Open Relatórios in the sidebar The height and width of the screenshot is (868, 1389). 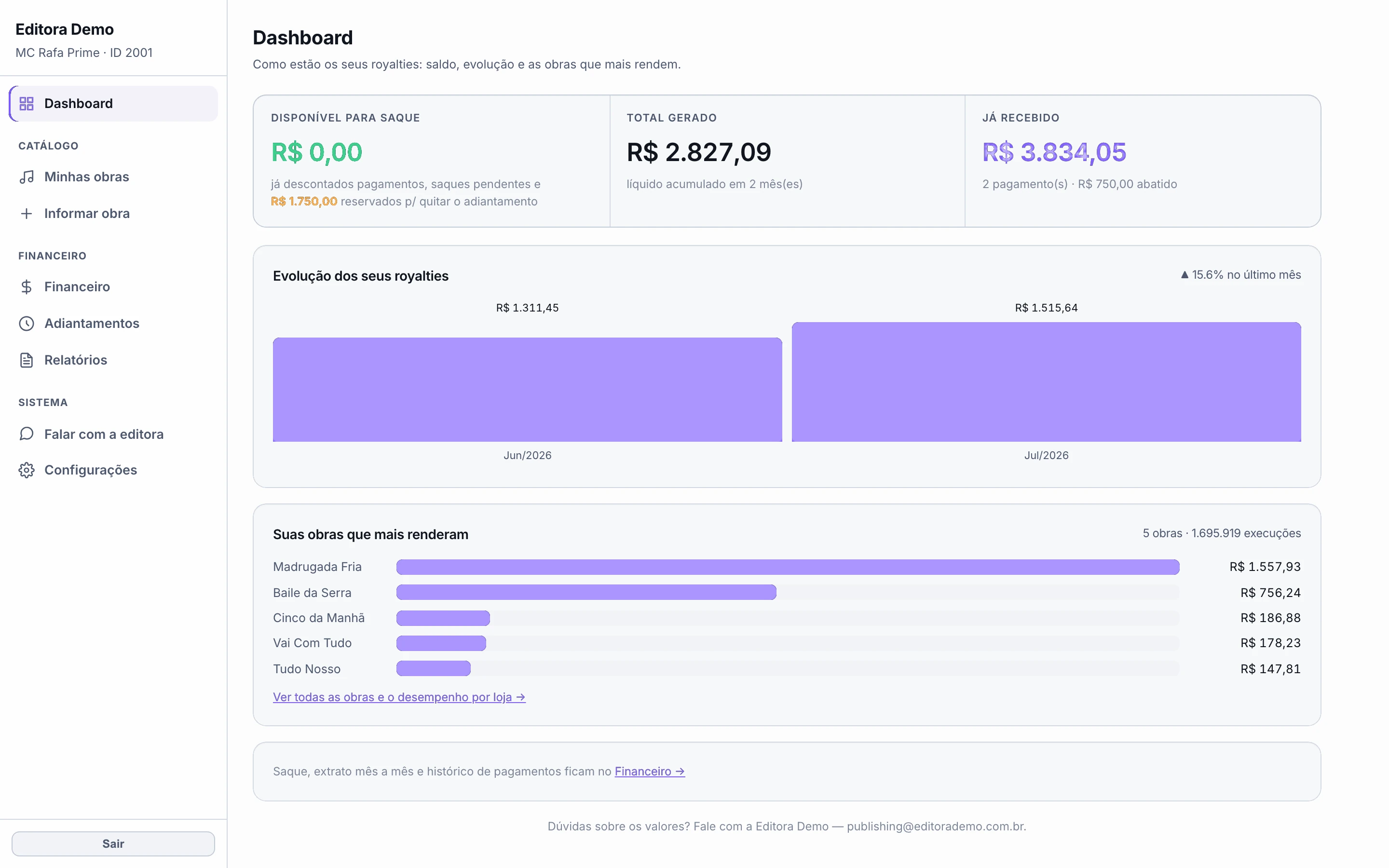point(114,360)
